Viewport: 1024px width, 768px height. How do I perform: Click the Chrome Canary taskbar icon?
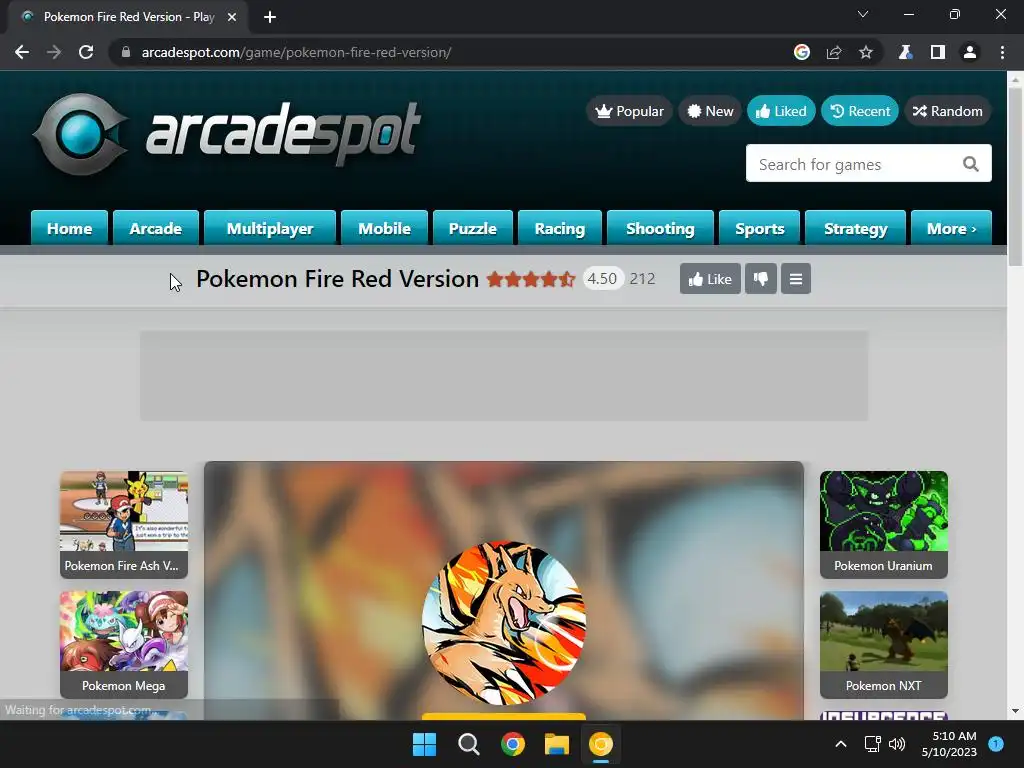pyautogui.click(x=601, y=744)
